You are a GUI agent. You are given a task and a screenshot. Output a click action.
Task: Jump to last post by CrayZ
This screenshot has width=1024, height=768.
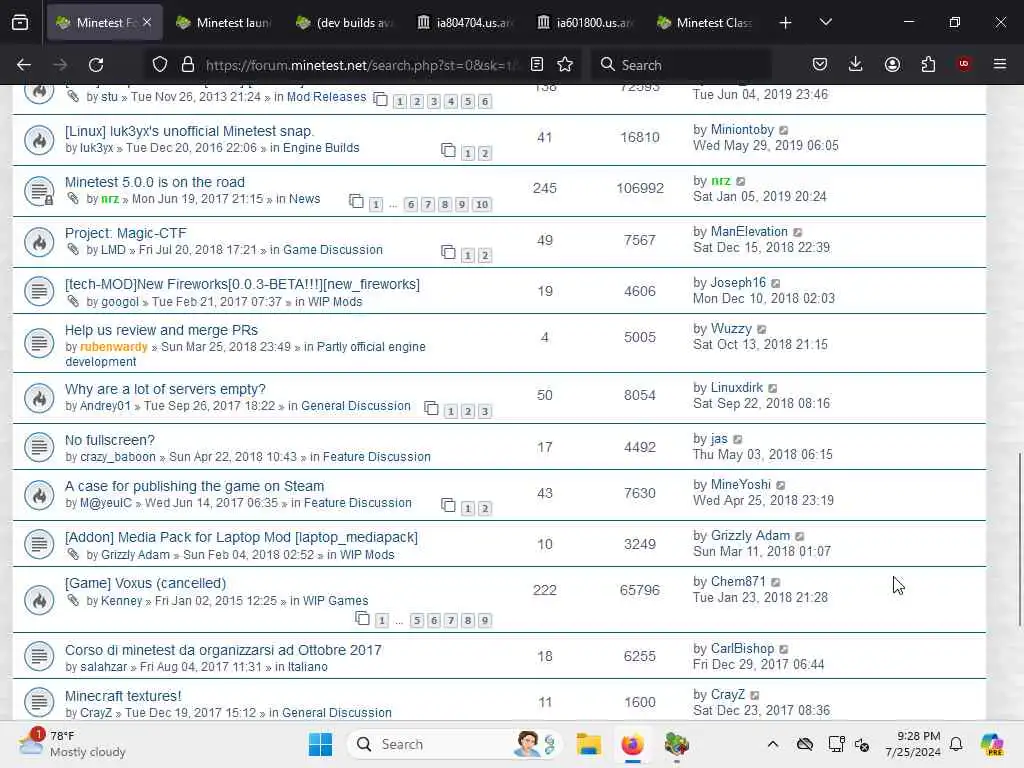(x=755, y=696)
